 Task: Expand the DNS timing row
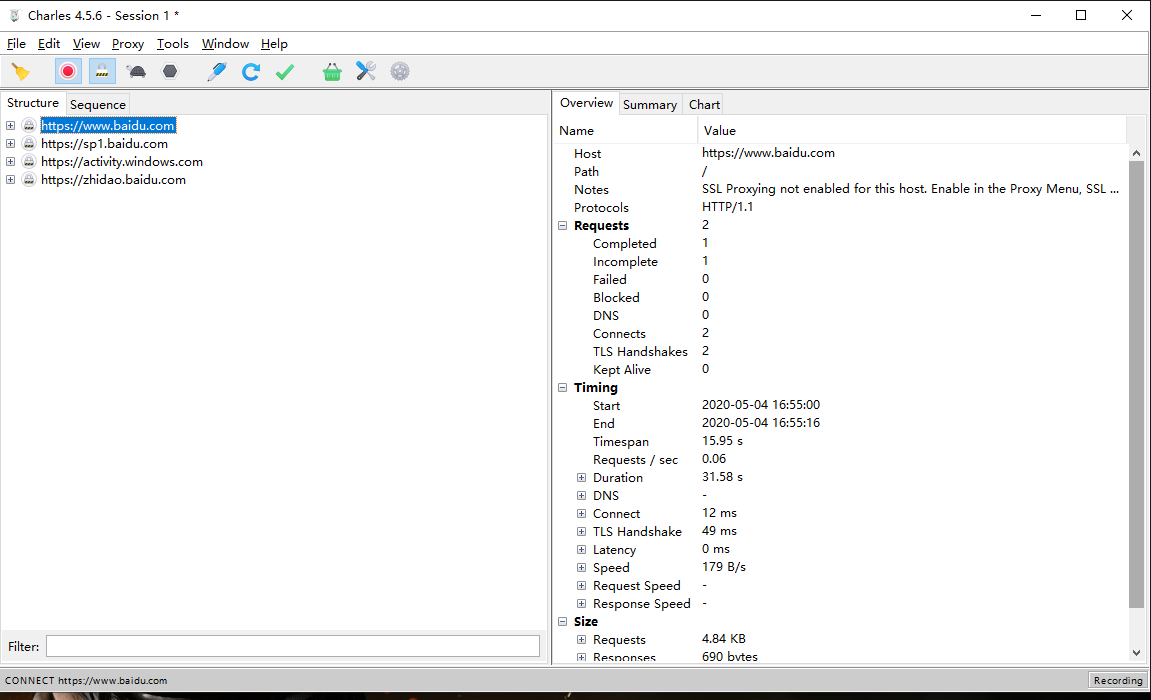click(581, 495)
